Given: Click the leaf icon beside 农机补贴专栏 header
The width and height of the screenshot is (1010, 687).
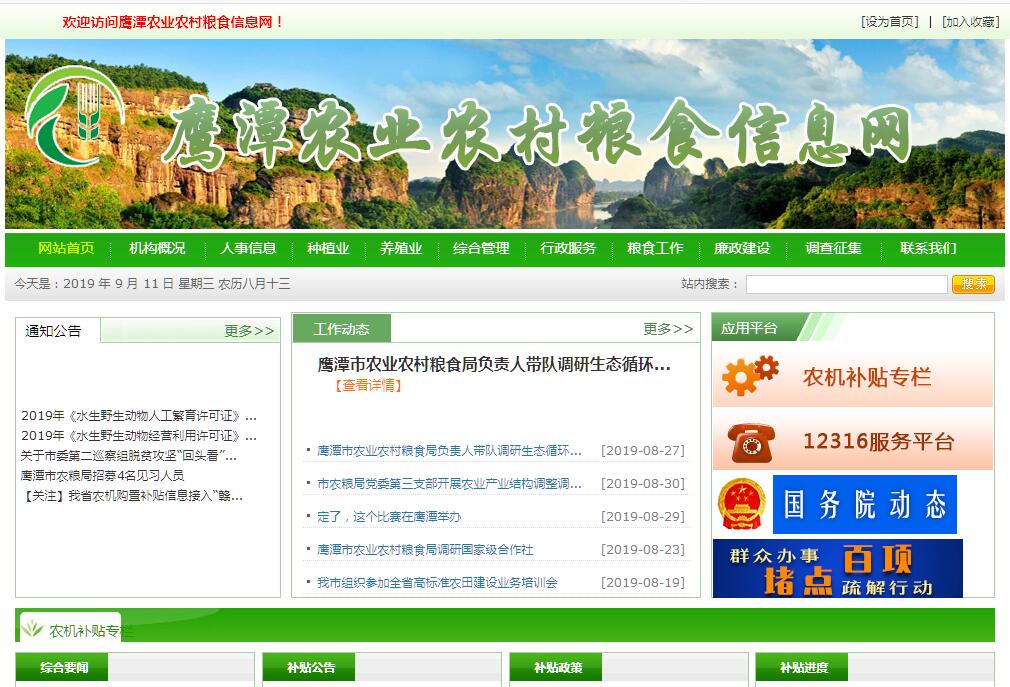Looking at the screenshot, I should (x=33, y=629).
